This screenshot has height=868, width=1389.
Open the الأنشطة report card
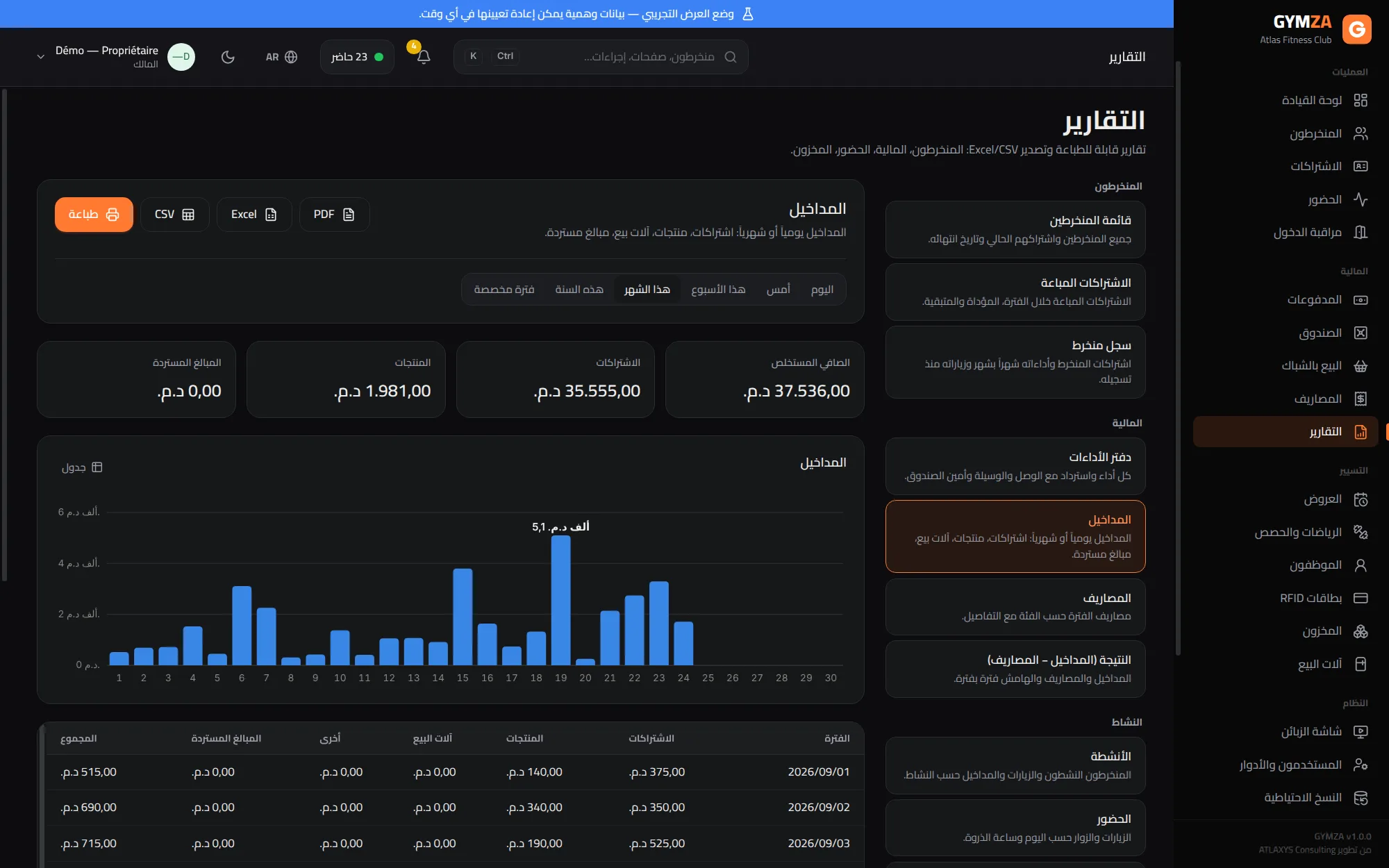click(1015, 765)
